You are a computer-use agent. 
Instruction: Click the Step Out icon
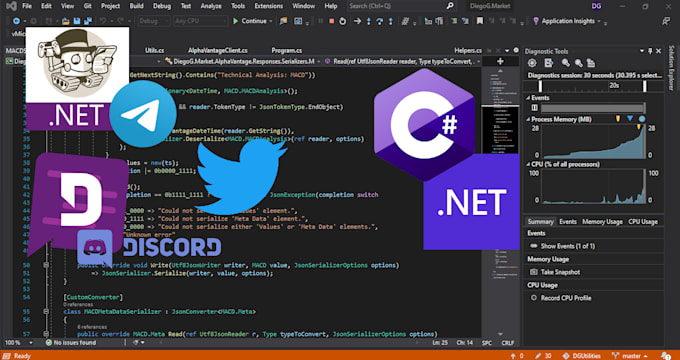pyautogui.click(x=392, y=21)
